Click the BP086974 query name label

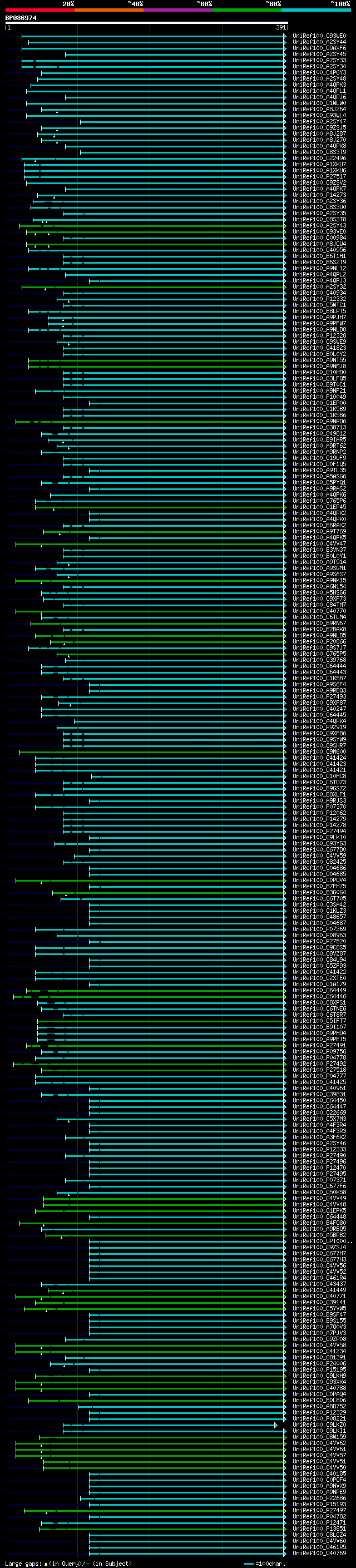point(21,18)
